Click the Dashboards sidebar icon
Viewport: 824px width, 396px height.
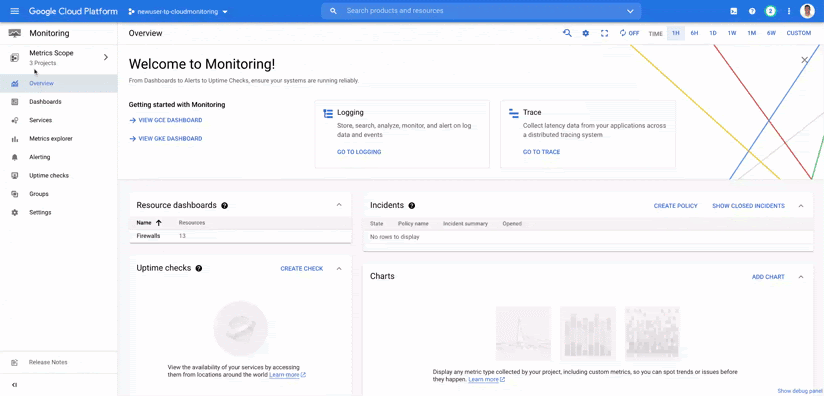click(15, 102)
